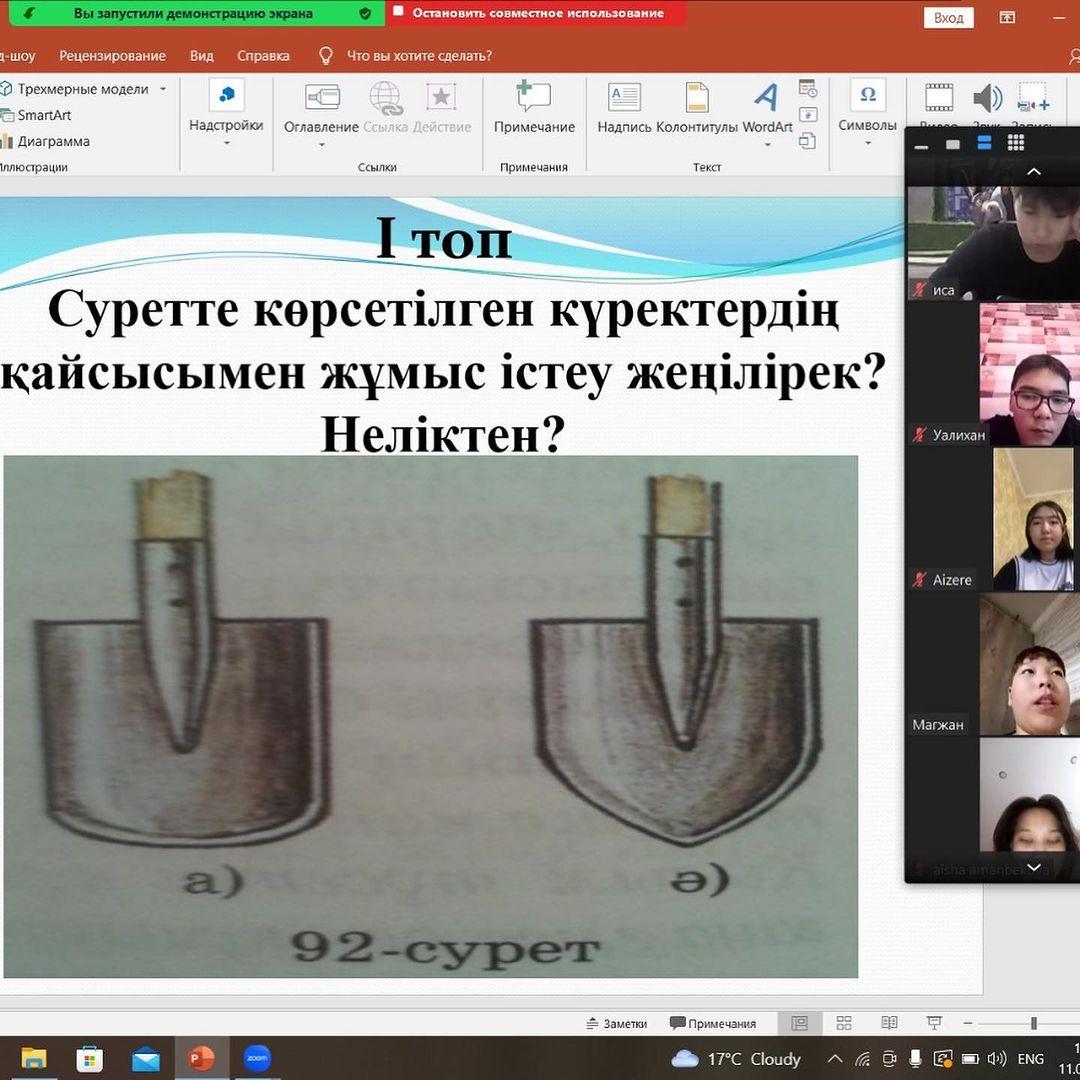Adjust the zoom slider in status bar

[x=1033, y=1023]
